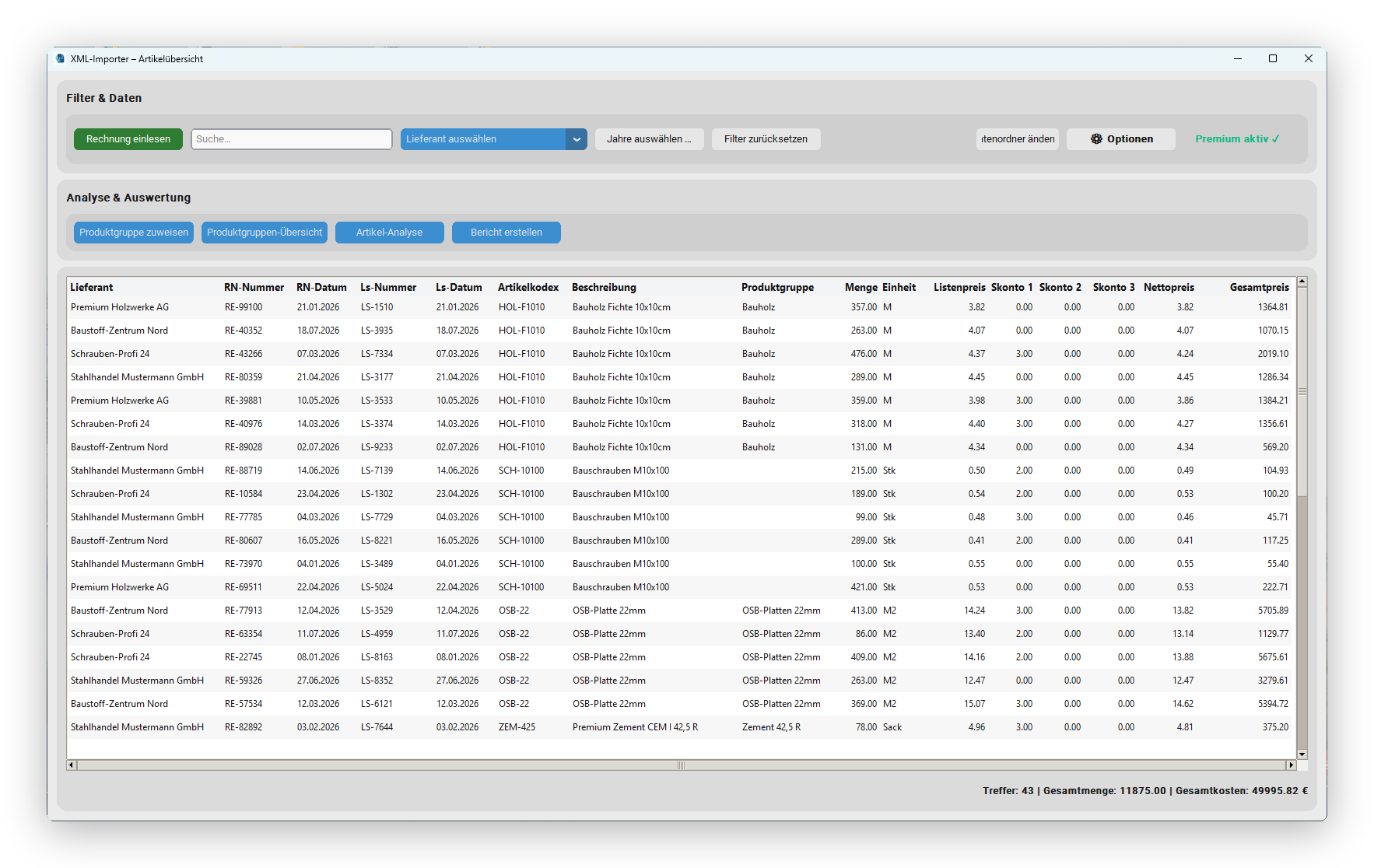Sort by the Artikelkodex column header
The width and height of the screenshot is (1374, 868).
[528, 287]
